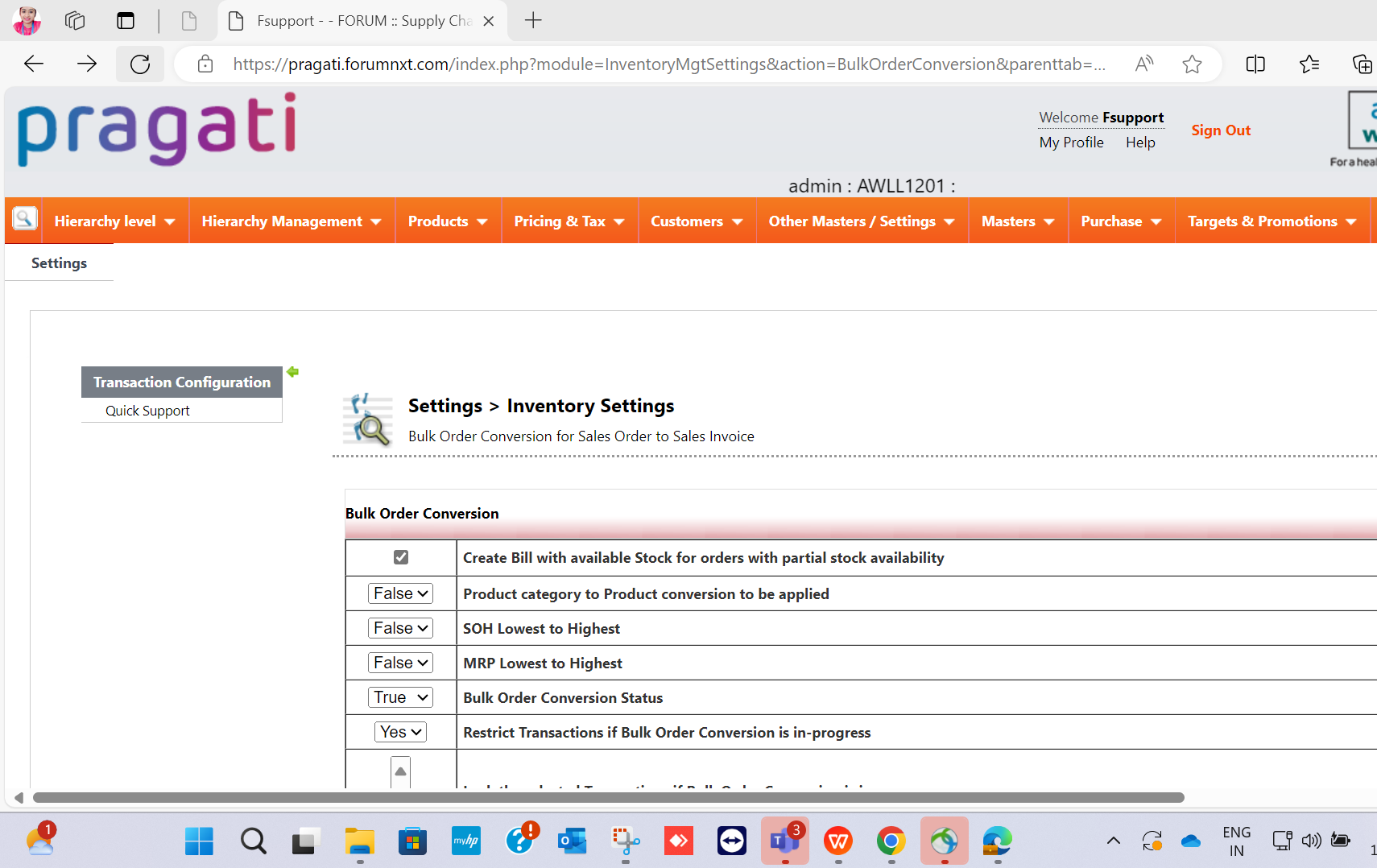Expand Customers menu

coord(697,221)
